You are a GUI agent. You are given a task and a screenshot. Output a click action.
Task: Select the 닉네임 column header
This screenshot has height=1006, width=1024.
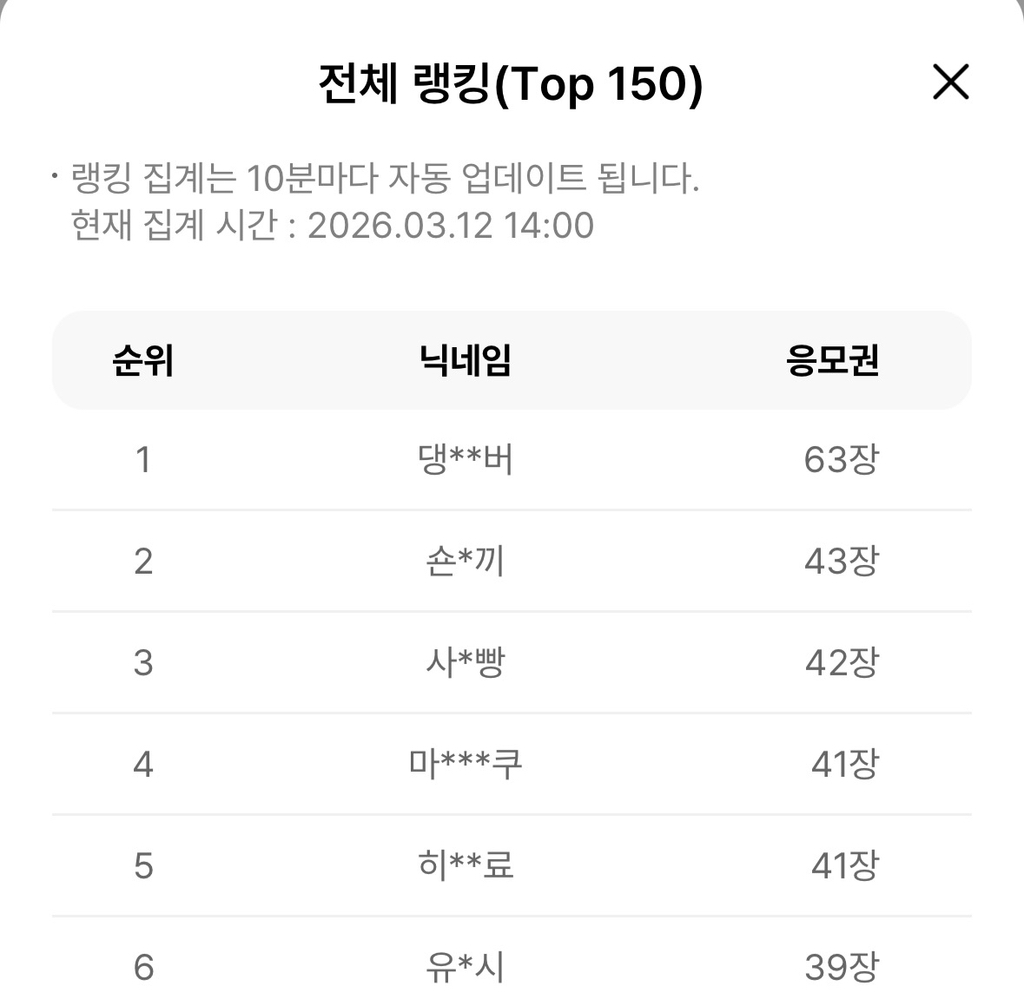(x=465, y=360)
